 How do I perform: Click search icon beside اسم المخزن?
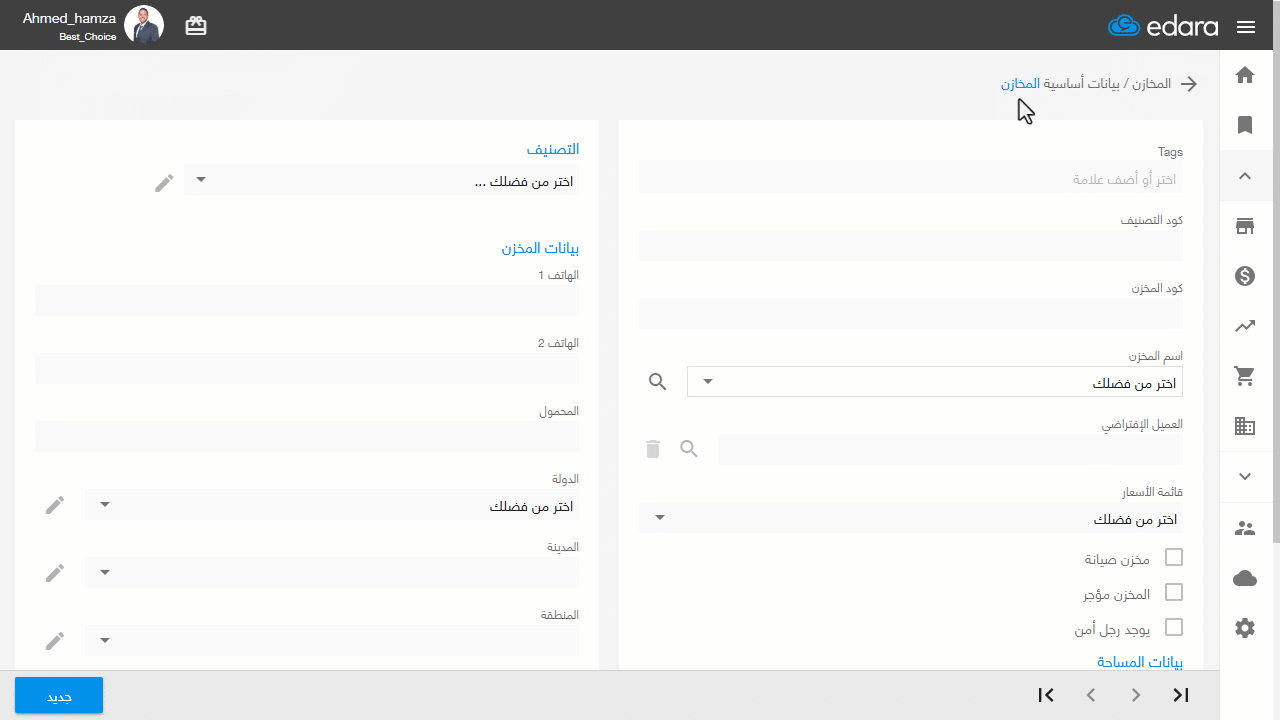[x=657, y=381]
